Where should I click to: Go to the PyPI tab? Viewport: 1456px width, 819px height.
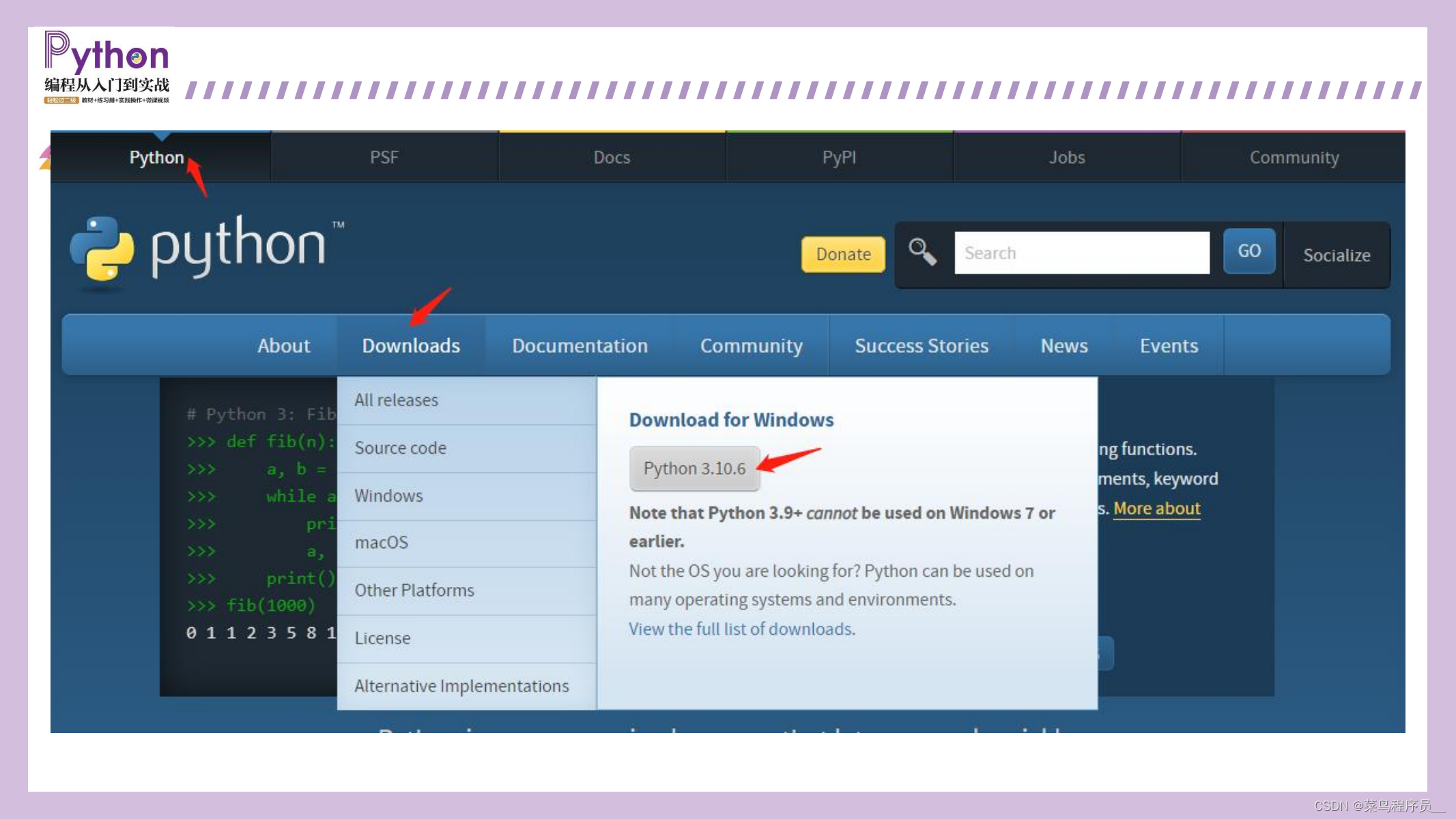pos(839,158)
